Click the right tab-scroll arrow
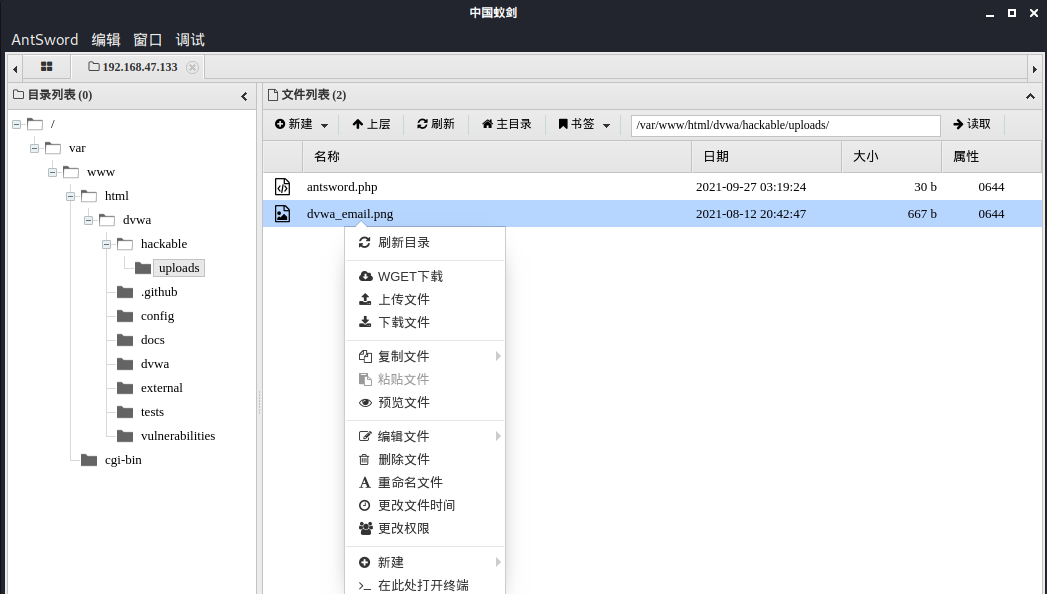Image resolution: width=1047 pixels, height=594 pixels. coord(1034,68)
